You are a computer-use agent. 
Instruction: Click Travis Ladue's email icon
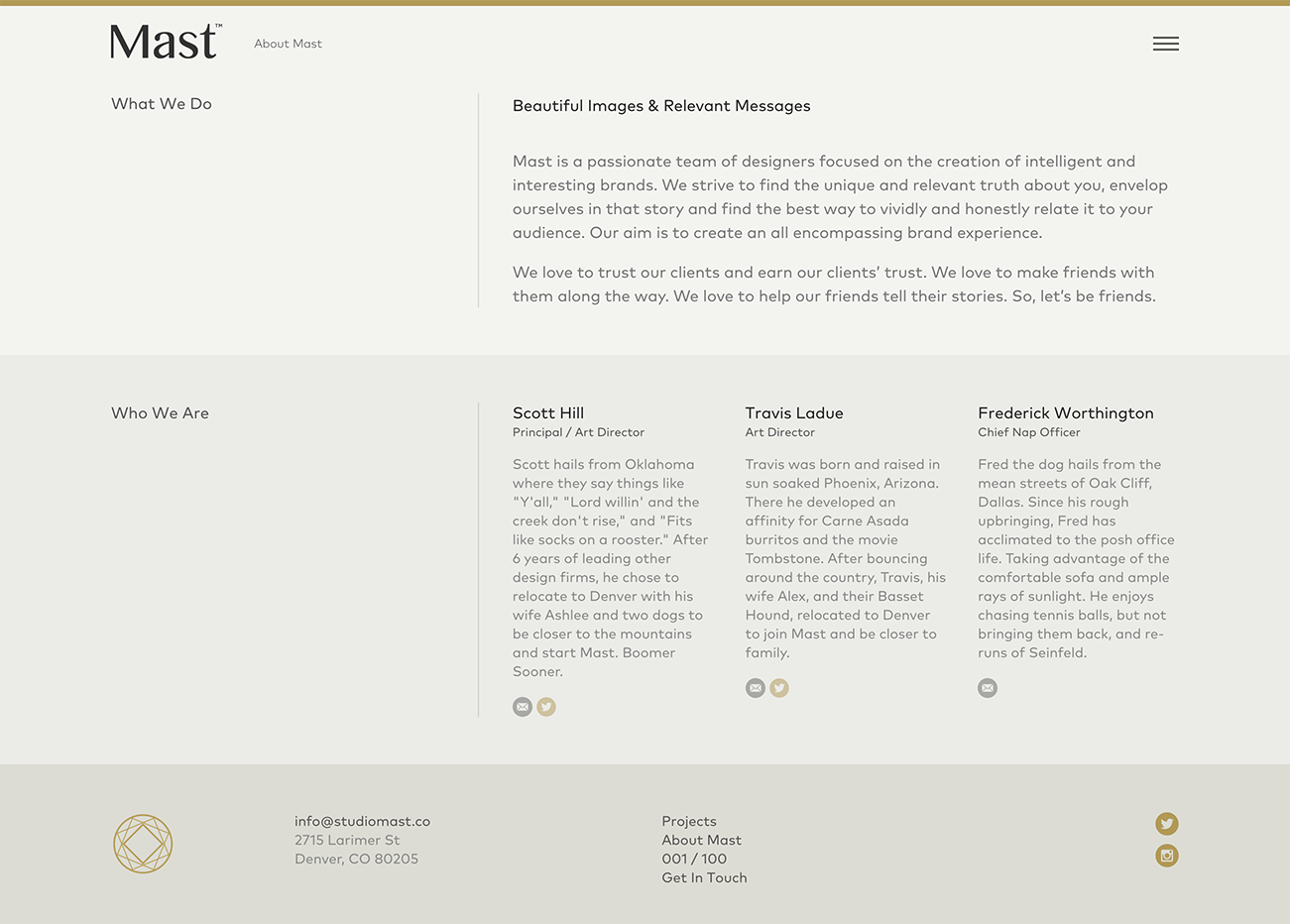(756, 688)
